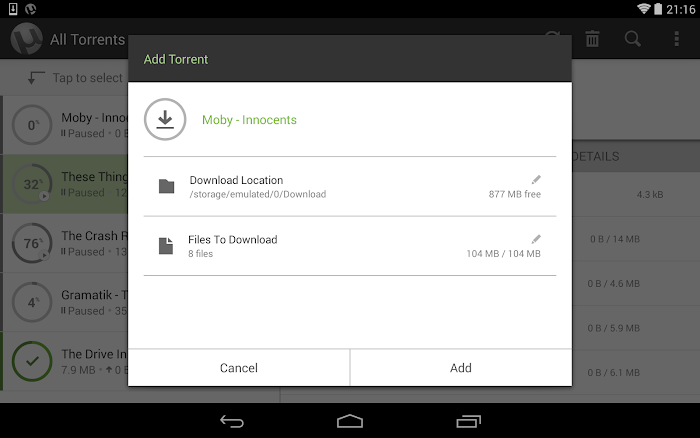Tap the Add button in dialog
This screenshot has width=700, height=438.
click(461, 368)
